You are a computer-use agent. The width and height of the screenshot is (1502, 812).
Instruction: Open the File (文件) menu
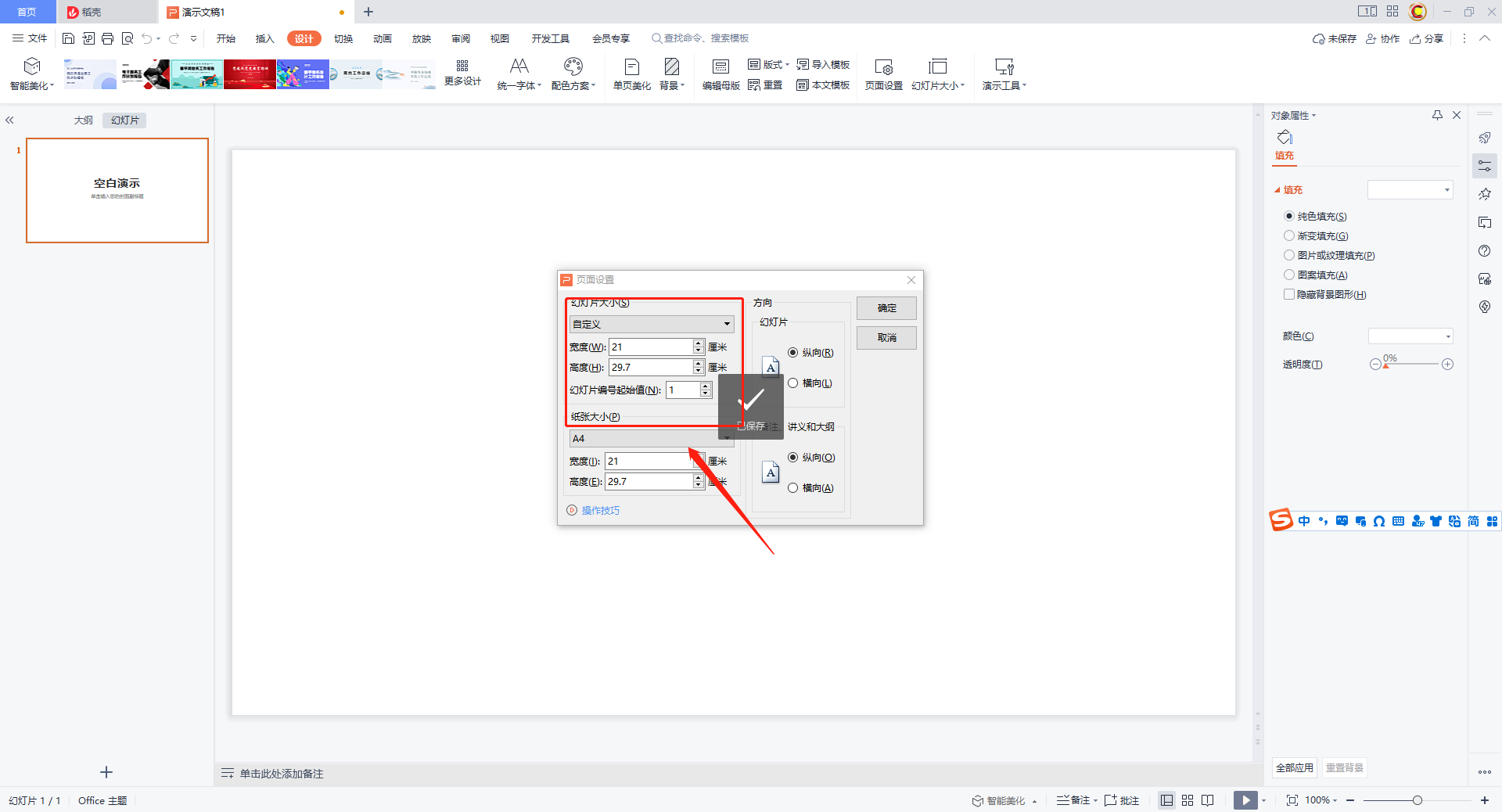tap(30, 38)
